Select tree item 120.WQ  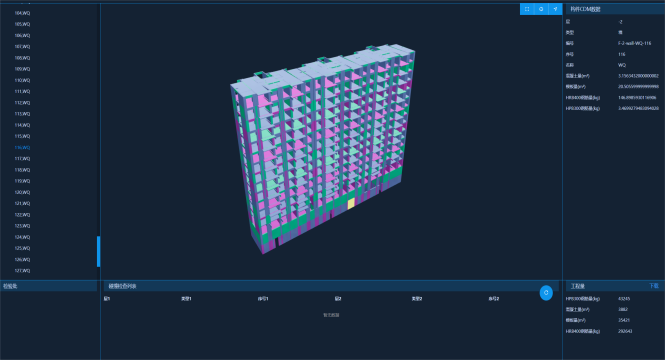[22, 192]
